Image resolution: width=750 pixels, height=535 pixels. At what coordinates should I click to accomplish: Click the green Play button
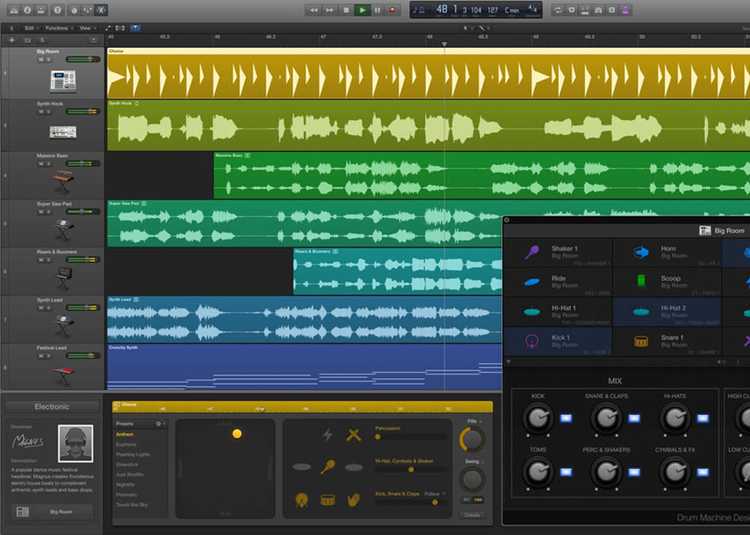point(362,10)
